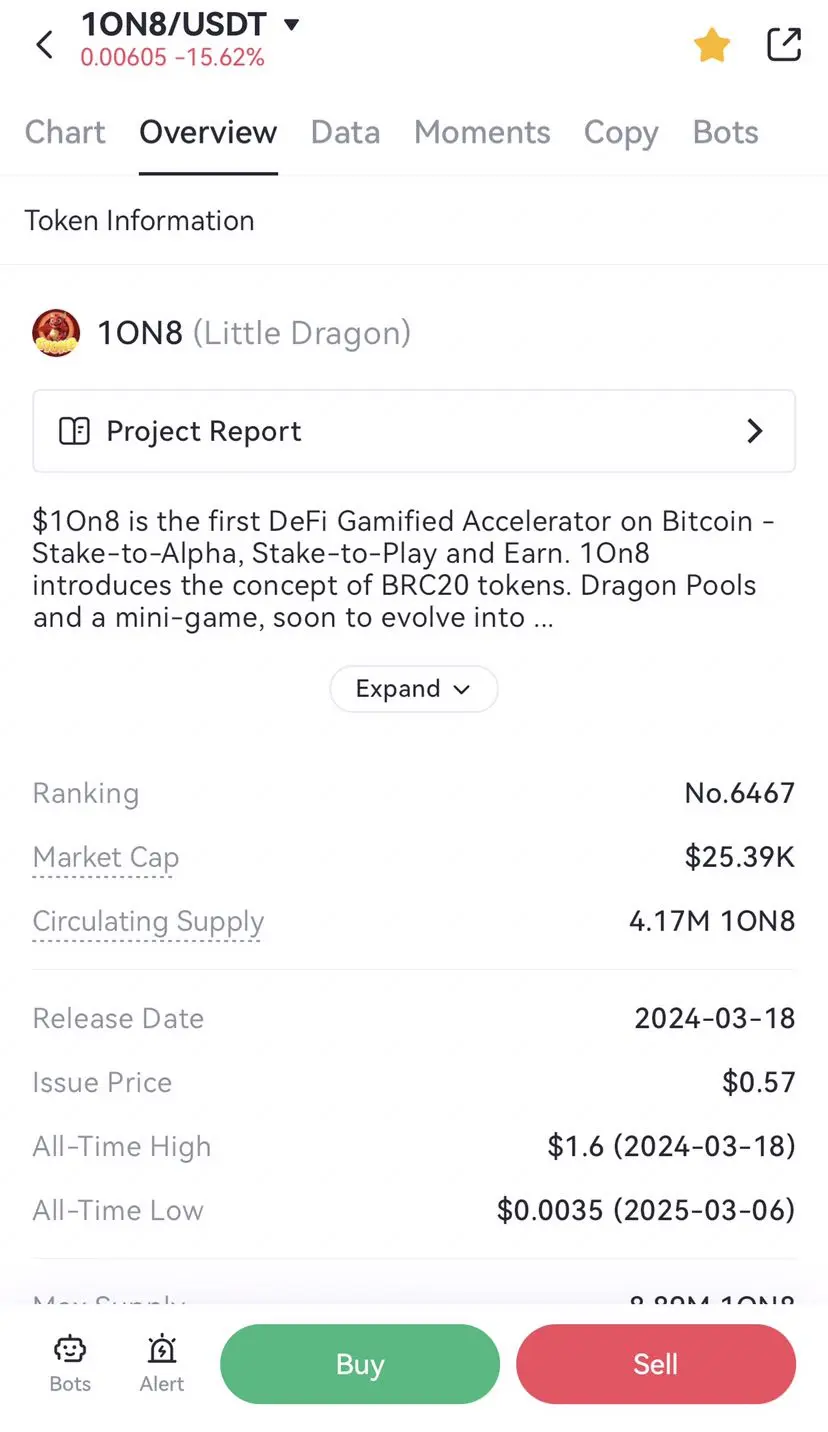828x1432 pixels.
Task: Open the Bots robot icon in bottom bar
Action: pos(70,1350)
